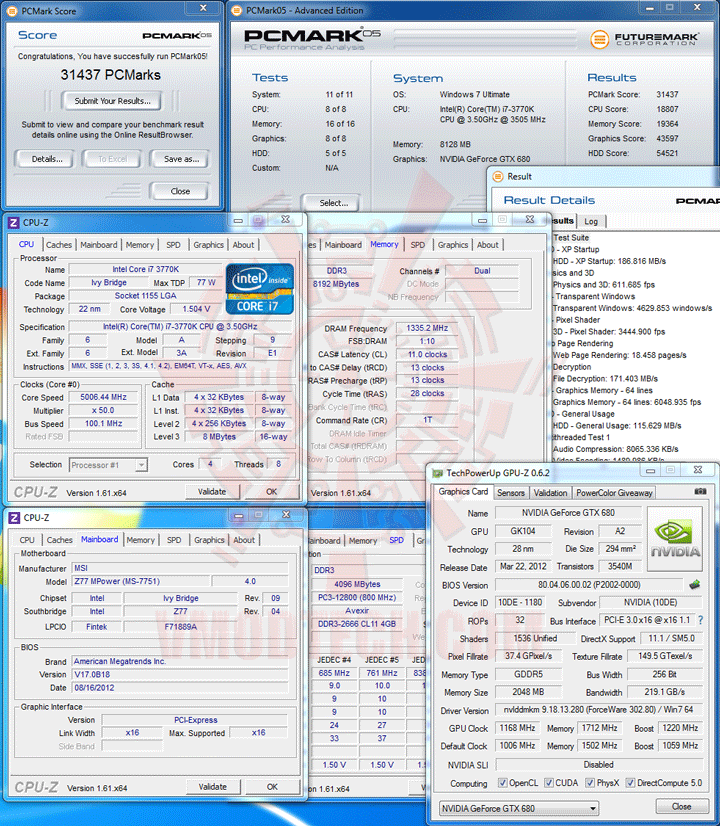Image resolution: width=720 pixels, height=826 pixels.
Task: Click the motherboard model Z77 MPower field
Action: pos(139,581)
